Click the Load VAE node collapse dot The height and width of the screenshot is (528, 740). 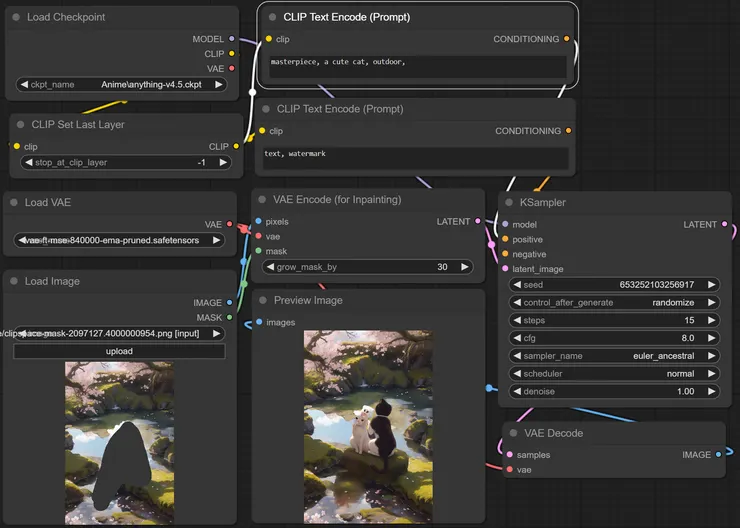(14, 202)
